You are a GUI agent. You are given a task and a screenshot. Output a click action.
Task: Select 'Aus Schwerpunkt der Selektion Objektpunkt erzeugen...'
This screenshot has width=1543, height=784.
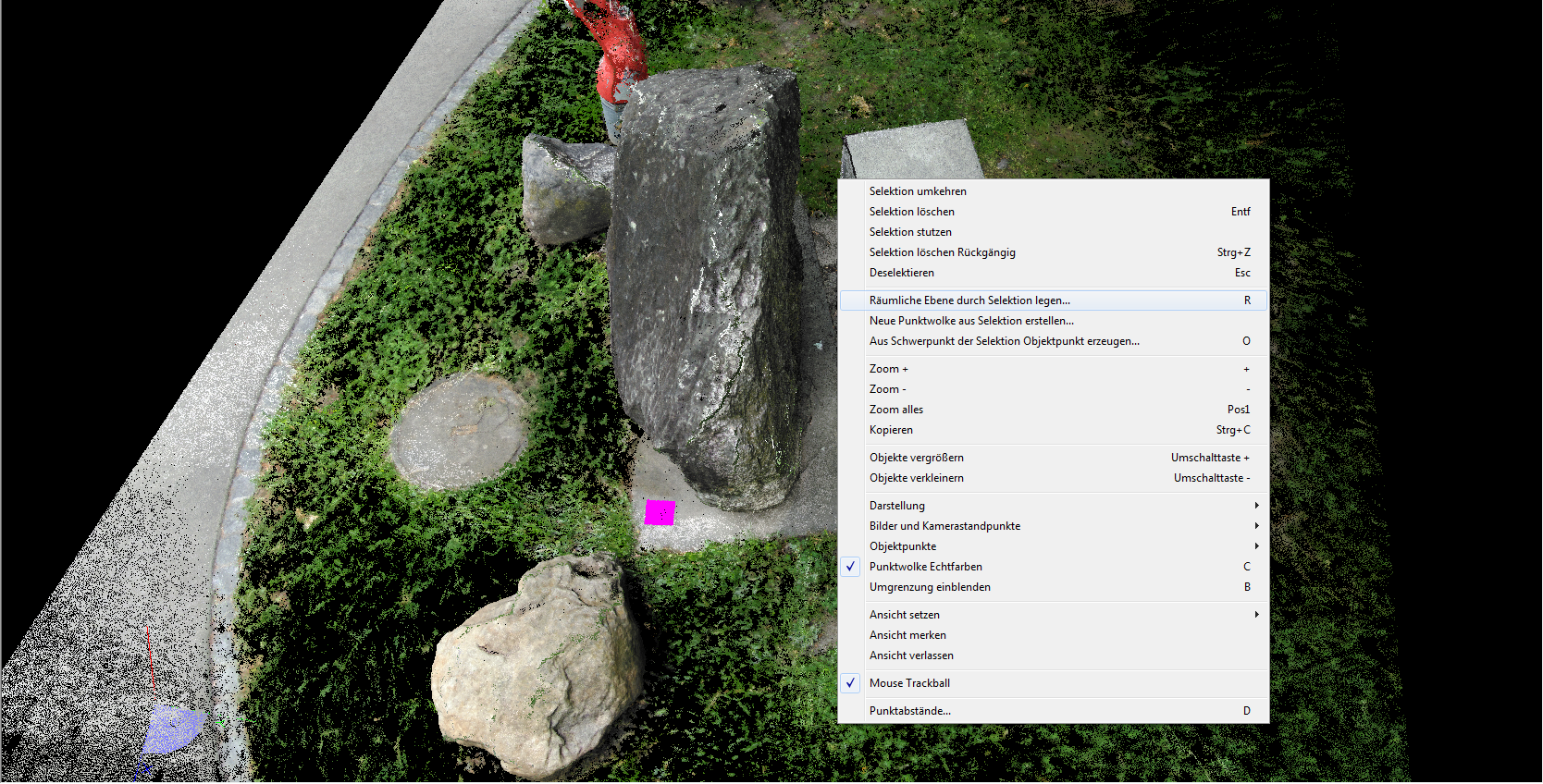tap(1004, 341)
